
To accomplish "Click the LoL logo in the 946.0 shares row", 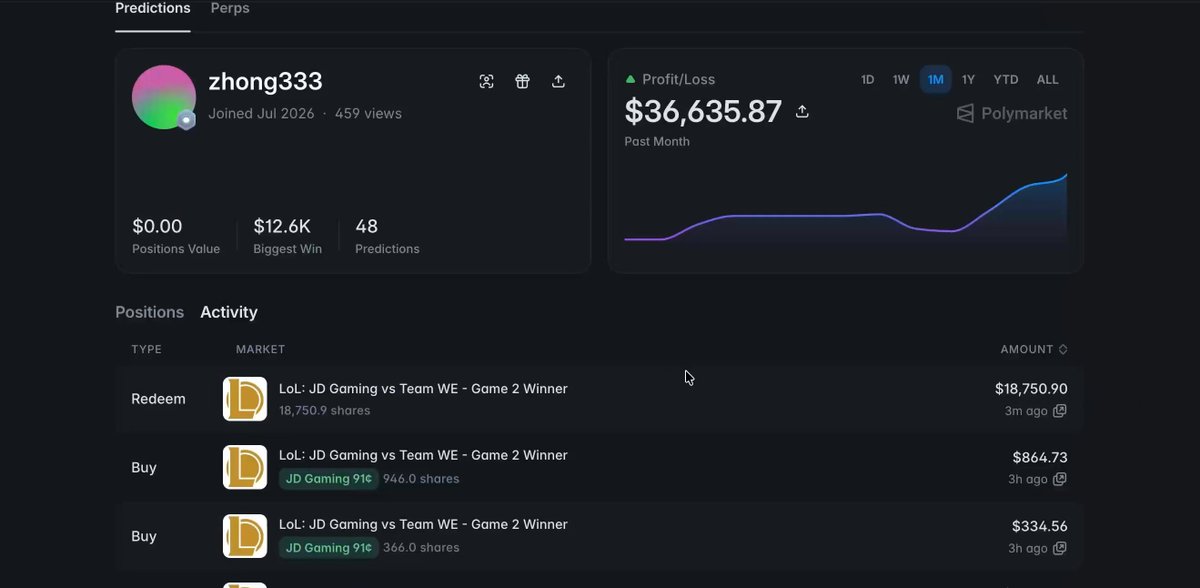I will coord(245,467).
